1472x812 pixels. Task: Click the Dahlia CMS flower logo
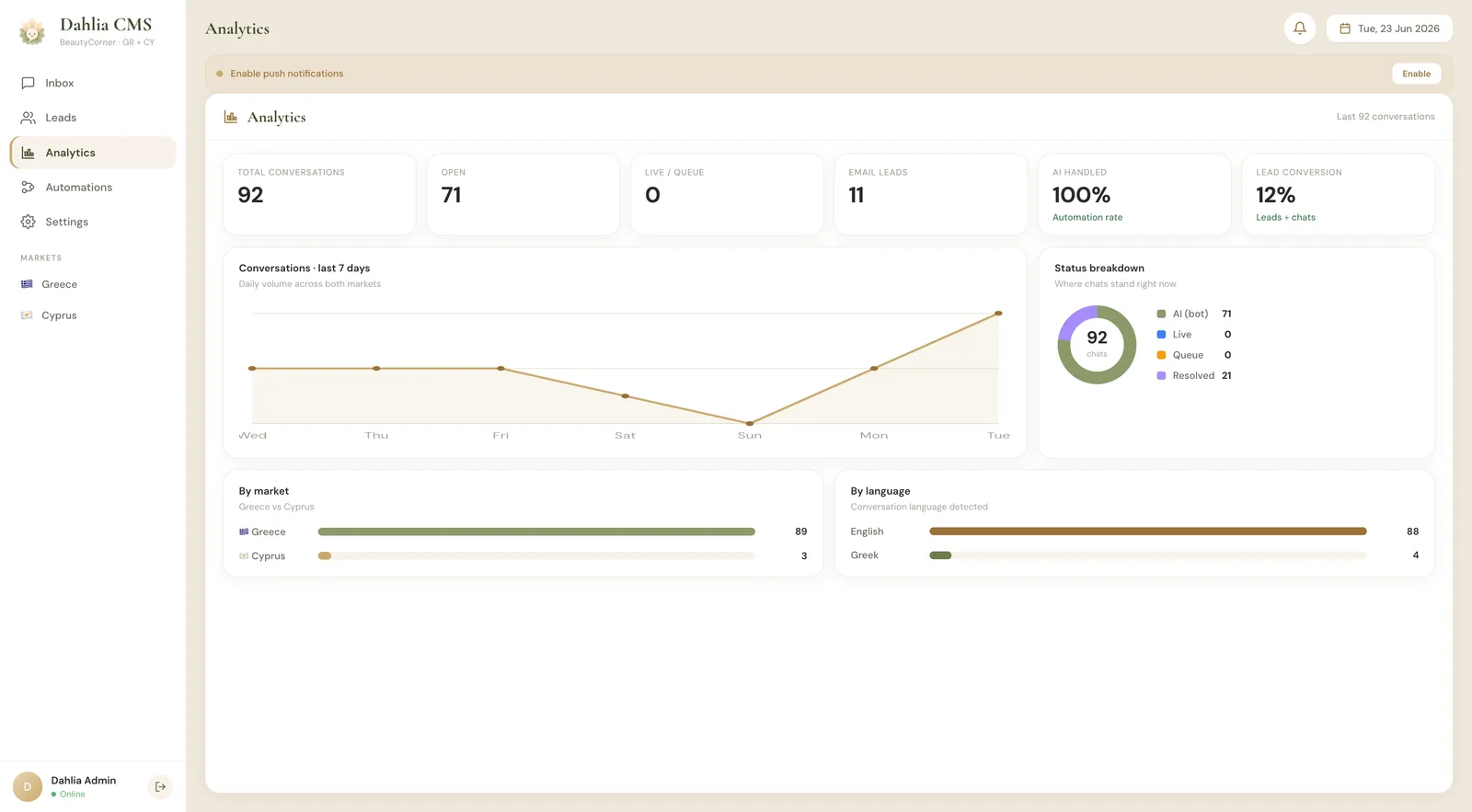click(32, 32)
